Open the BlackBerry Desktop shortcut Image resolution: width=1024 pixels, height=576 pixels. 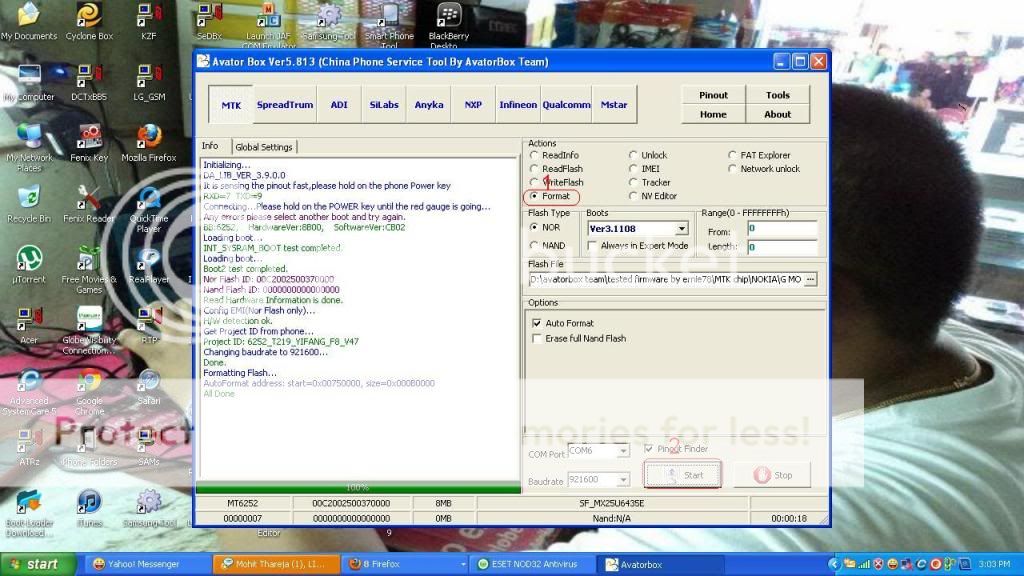point(449,17)
